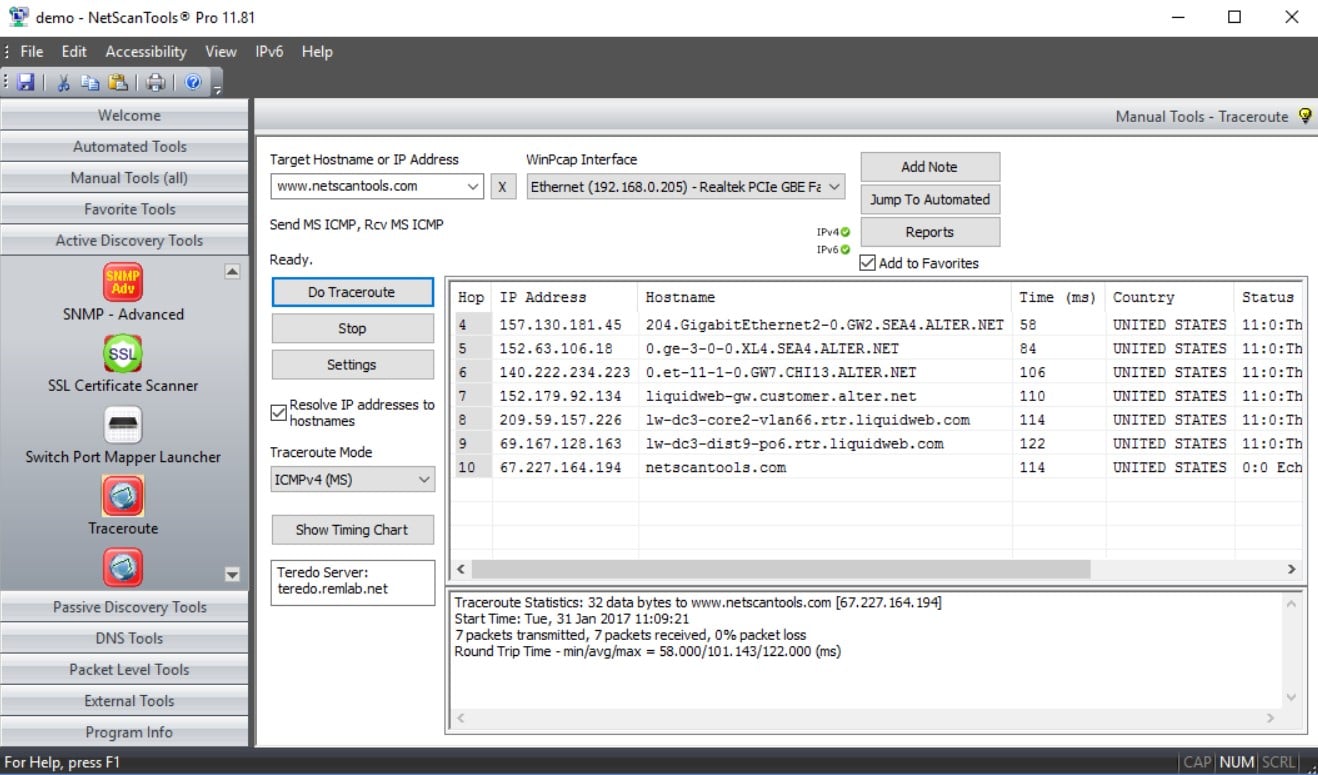Click the Print toolbar icon
Image resolution: width=1318 pixels, height=775 pixels.
(x=156, y=82)
